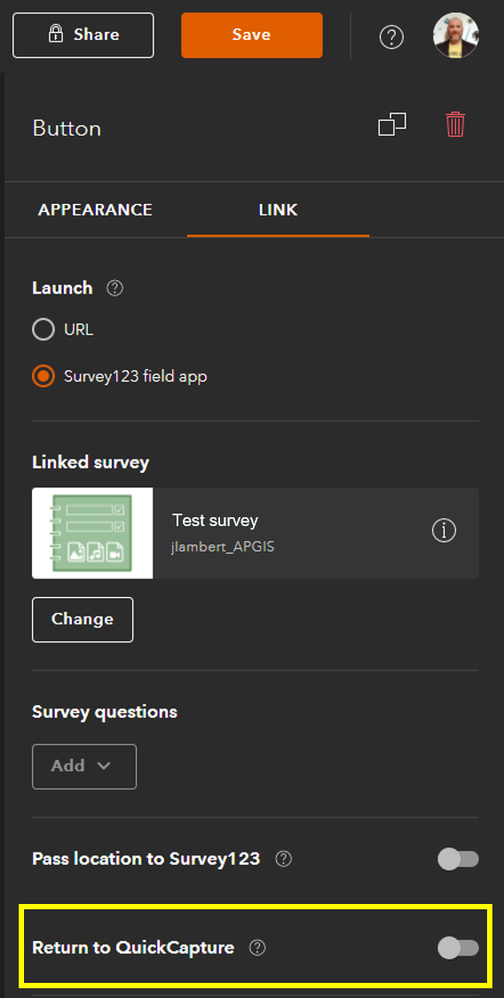Screen dimensions: 504x998
Task: Switch to the LINK tab
Action: (278, 210)
